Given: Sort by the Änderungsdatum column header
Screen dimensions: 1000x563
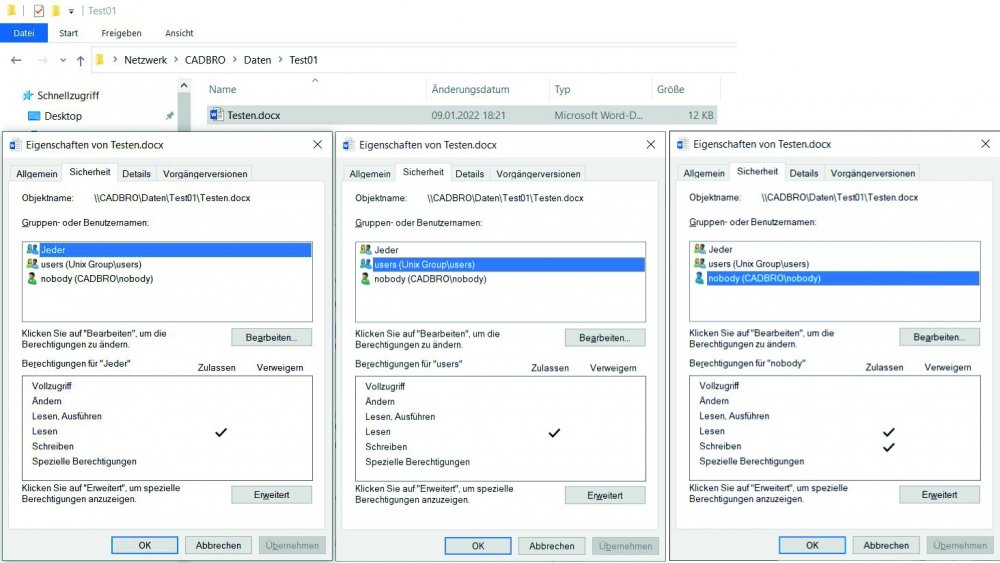Looking at the screenshot, I should 471,89.
